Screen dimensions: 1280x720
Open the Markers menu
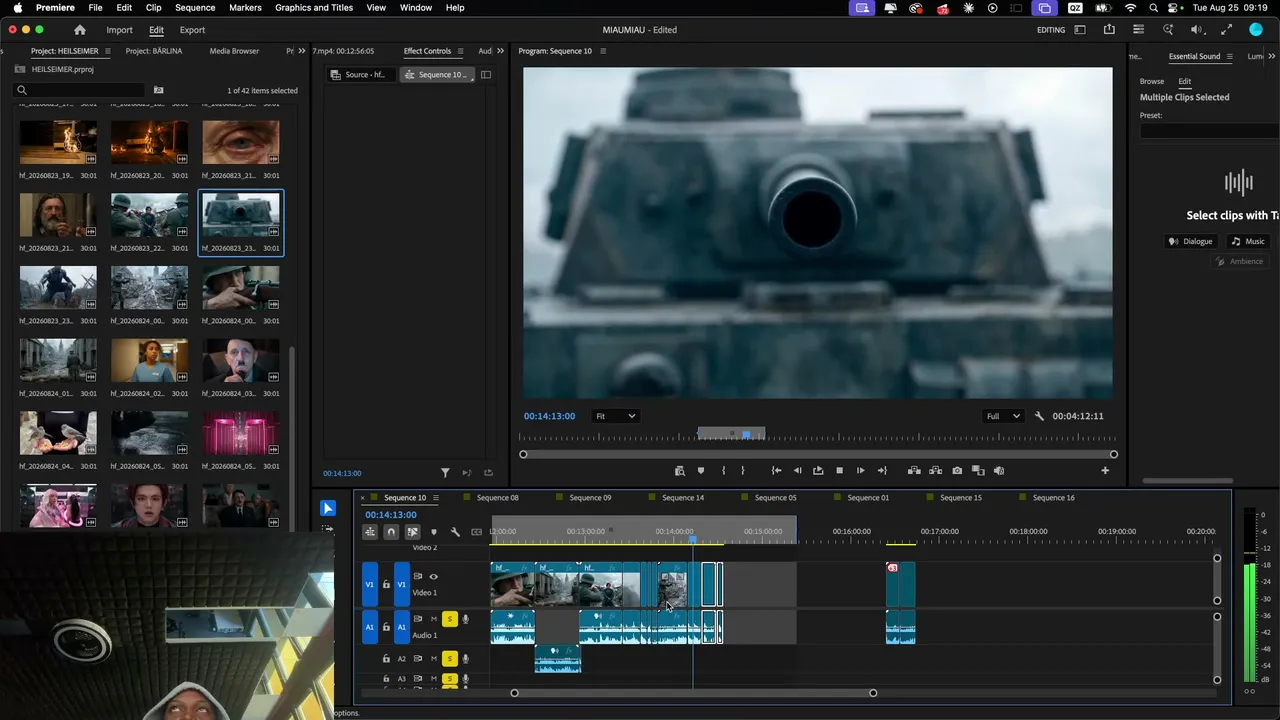pos(245,8)
